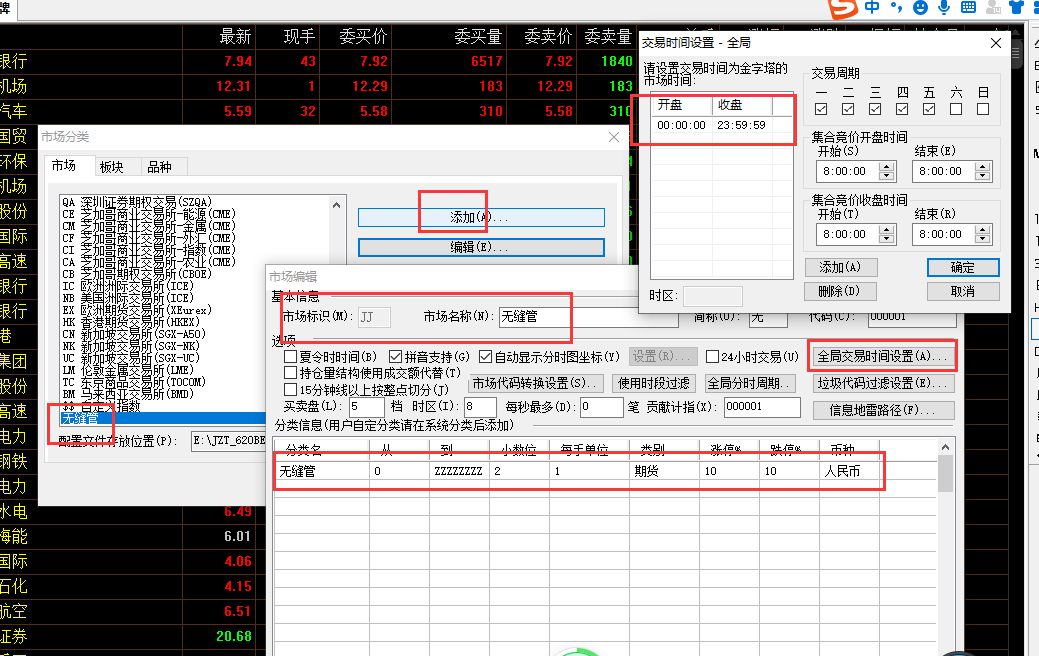
Task: Click the skin shirt icon in IME bar
Action: [x=1016, y=7]
